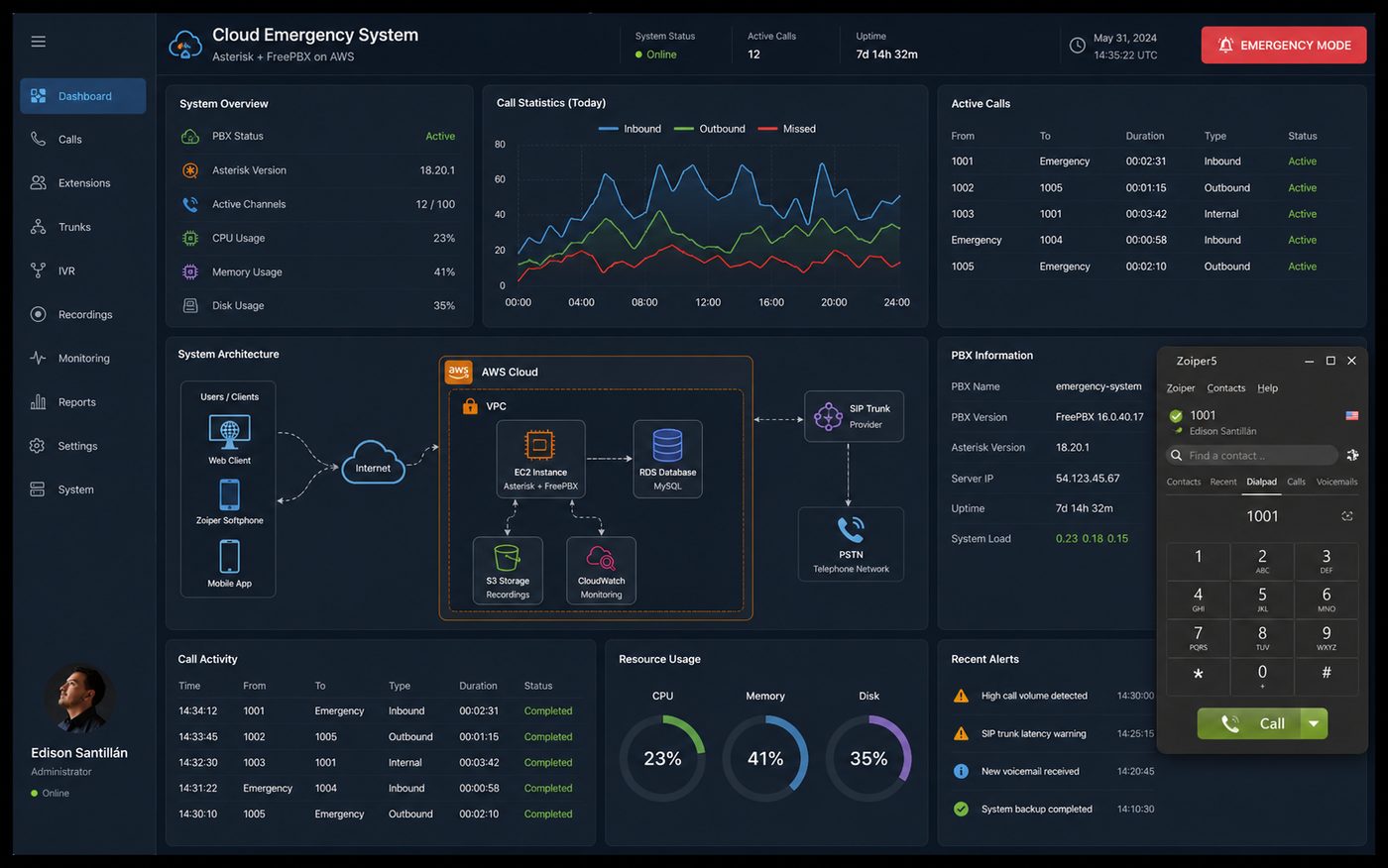Click the Disk 35% usage gauge

868,758
